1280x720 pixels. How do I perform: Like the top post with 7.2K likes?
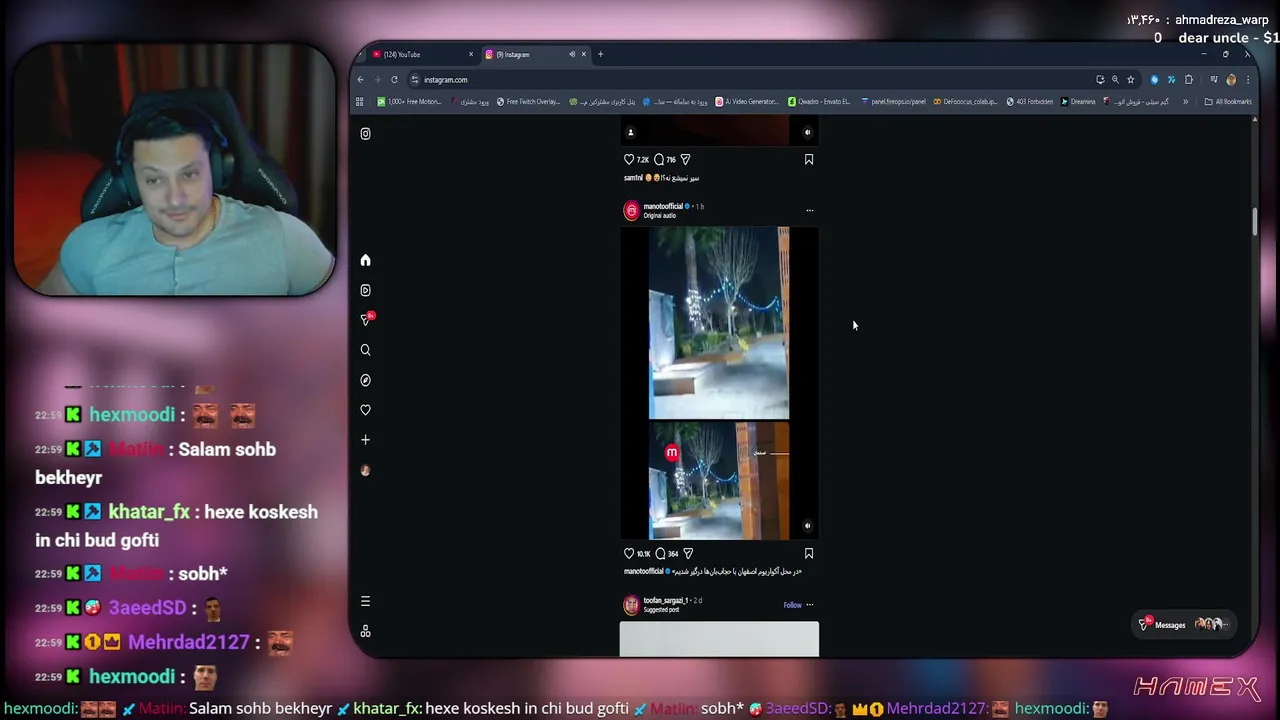[x=629, y=159]
